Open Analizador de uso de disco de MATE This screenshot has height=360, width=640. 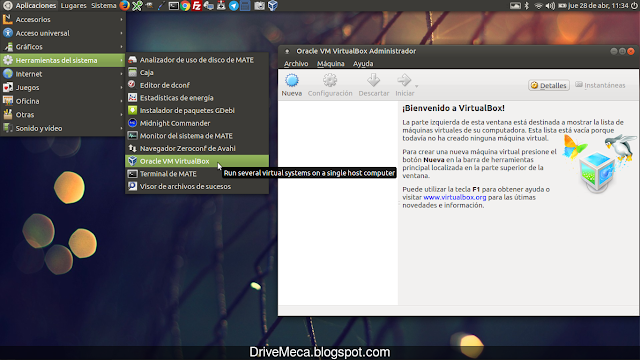tap(197, 60)
